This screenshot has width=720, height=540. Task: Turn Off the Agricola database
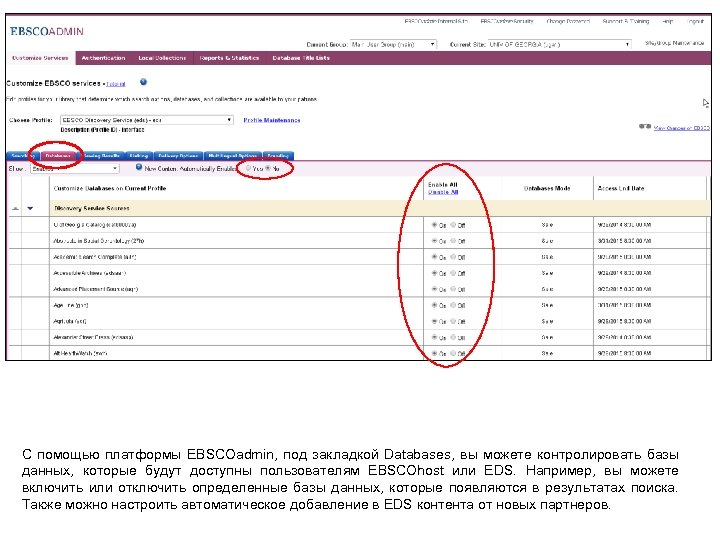click(453, 321)
